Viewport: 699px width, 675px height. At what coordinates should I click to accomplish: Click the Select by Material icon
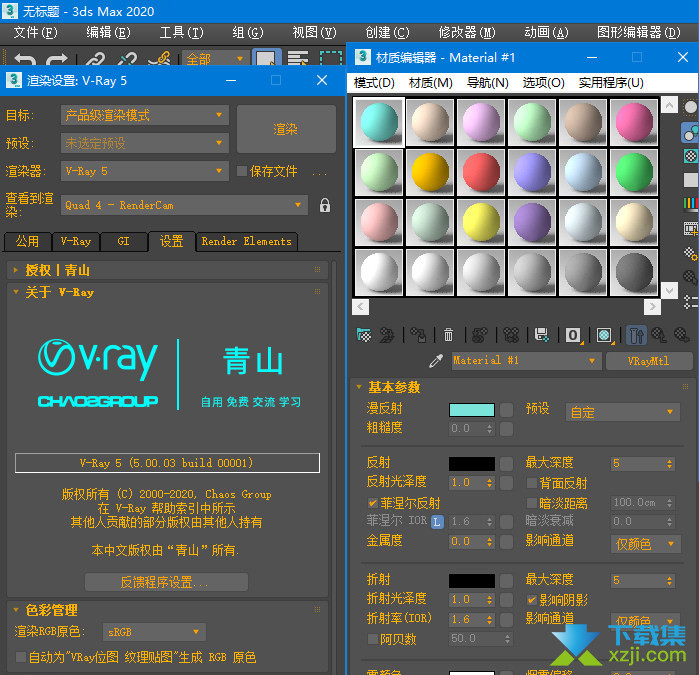[x=690, y=278]
